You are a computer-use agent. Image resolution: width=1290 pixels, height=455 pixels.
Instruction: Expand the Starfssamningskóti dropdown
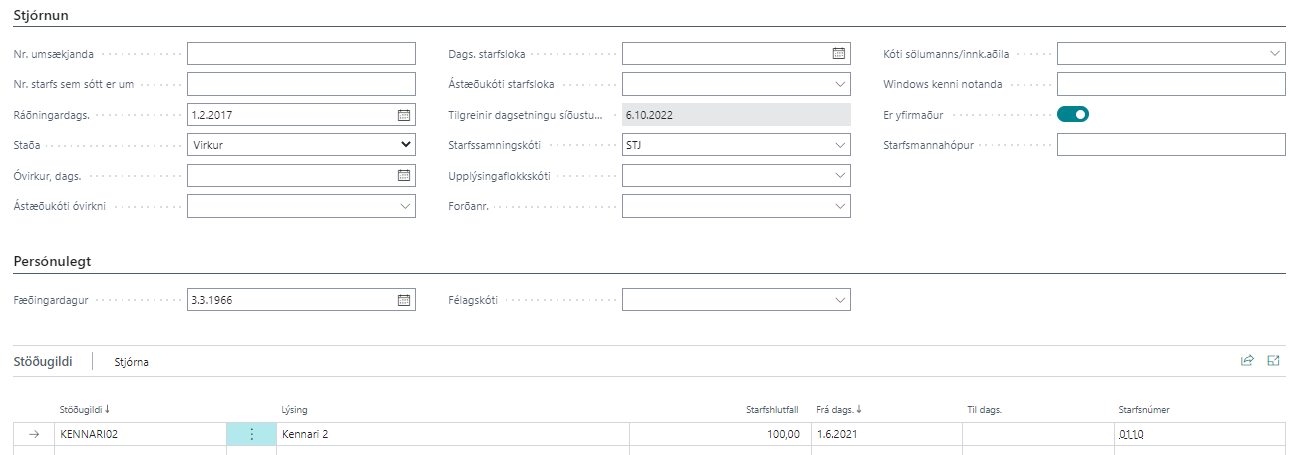pyautogui.click(x=839, y=145)
